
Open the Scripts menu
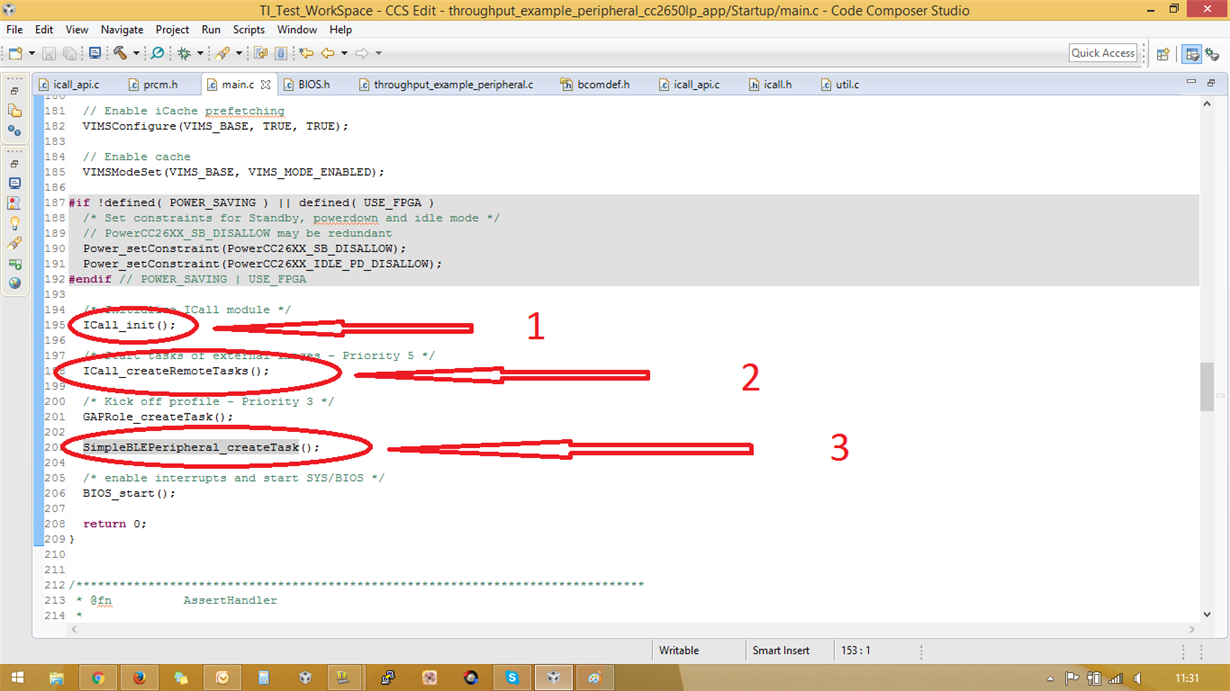point(249,30)
